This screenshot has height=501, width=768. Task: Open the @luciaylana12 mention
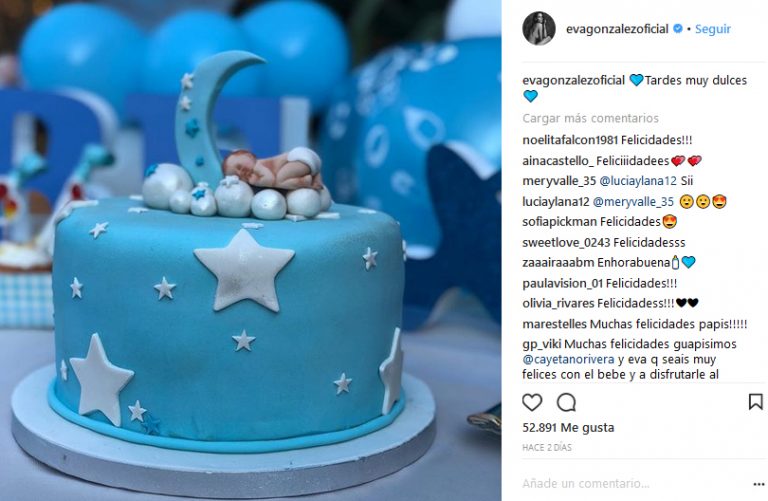click(x=638, y=181)
